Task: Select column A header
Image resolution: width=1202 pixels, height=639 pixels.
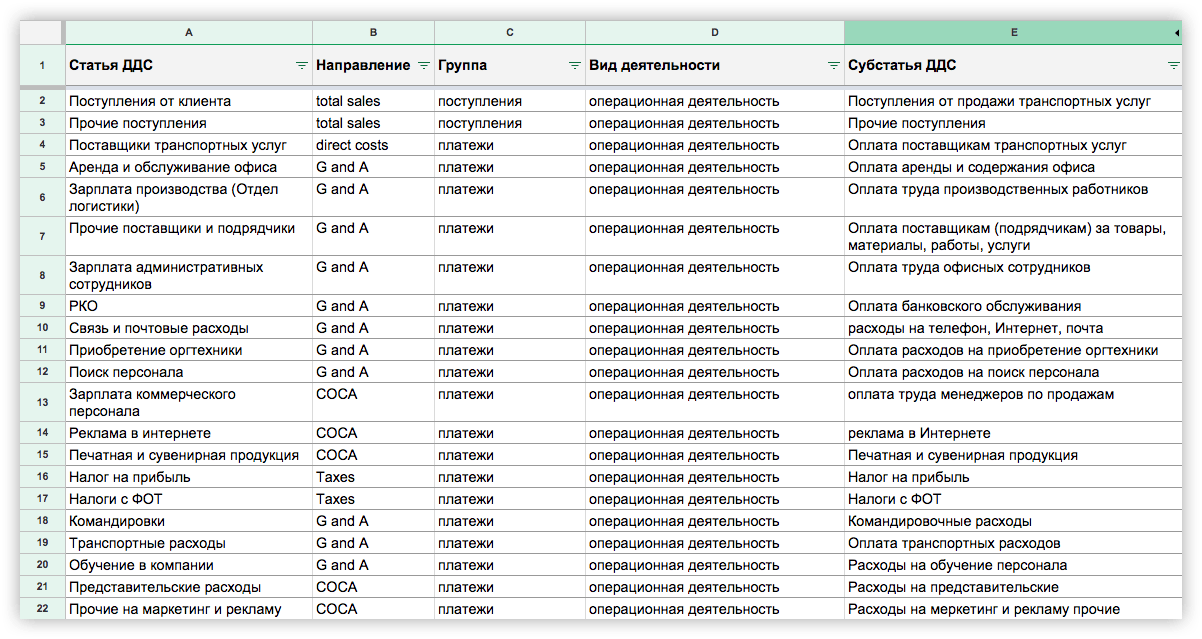Action: pyautogui.click(x=189, y=33)
